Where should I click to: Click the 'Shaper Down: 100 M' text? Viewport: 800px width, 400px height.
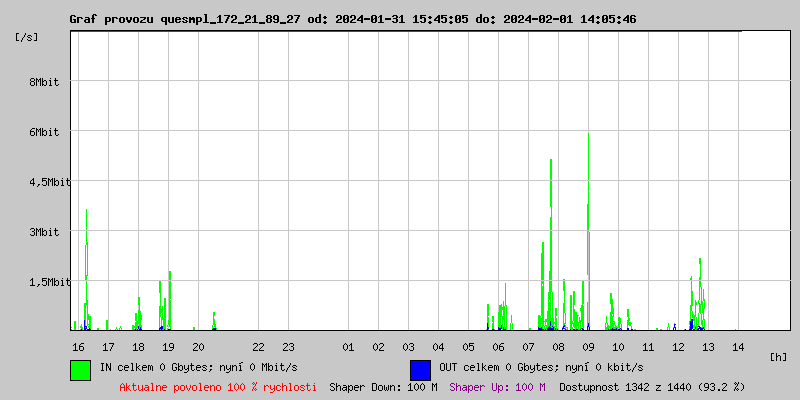pyautogui.click(x=383, y=386)
